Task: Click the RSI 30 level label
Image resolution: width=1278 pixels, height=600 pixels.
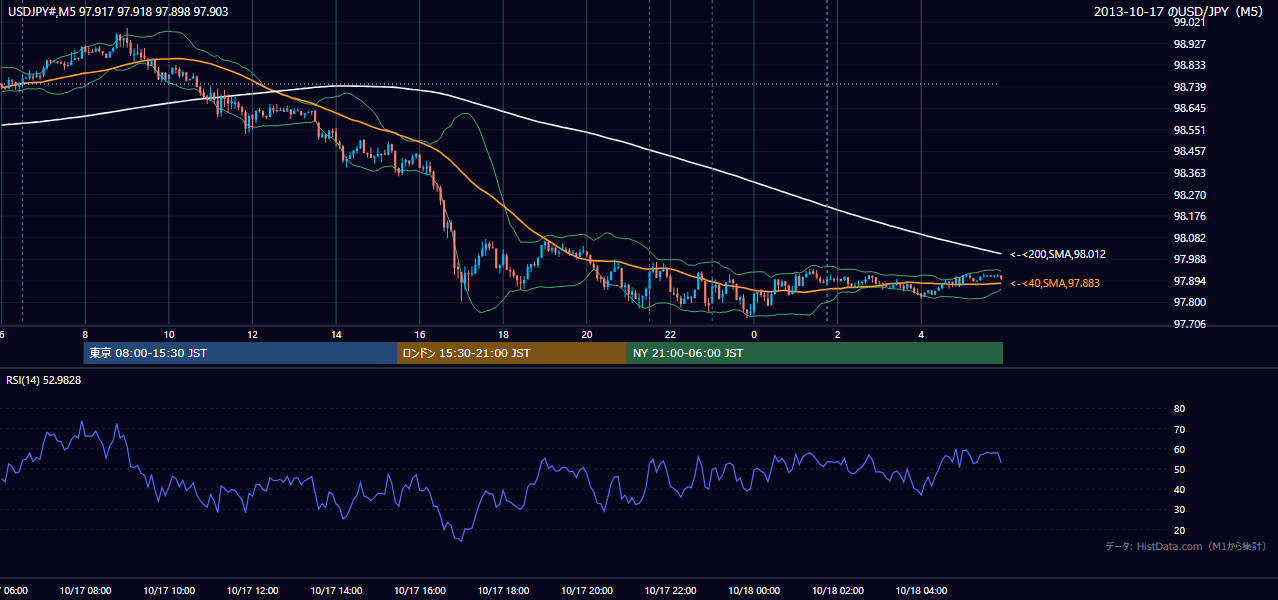Action: click(1179, 510)
